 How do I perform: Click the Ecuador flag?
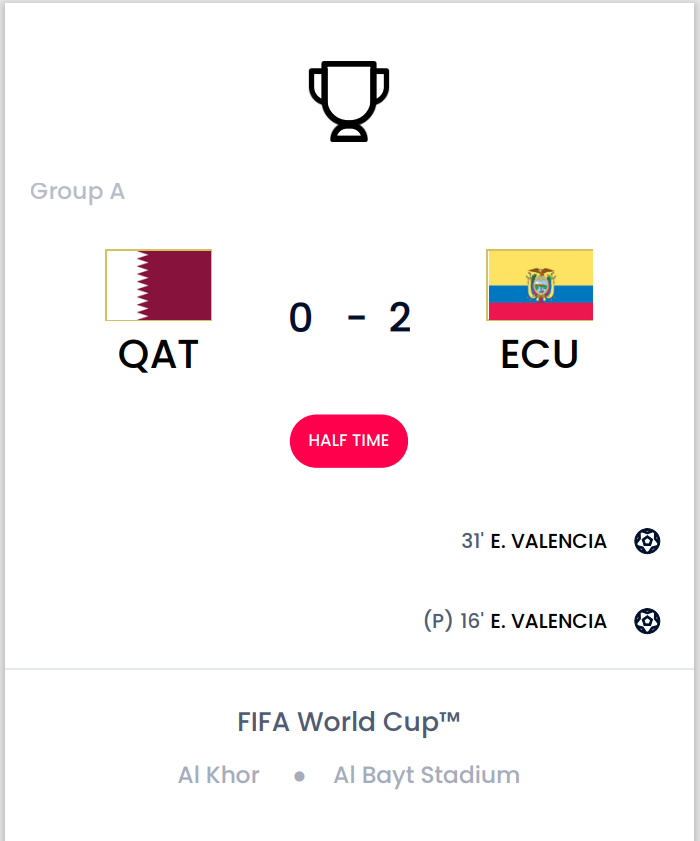[540, 285]
